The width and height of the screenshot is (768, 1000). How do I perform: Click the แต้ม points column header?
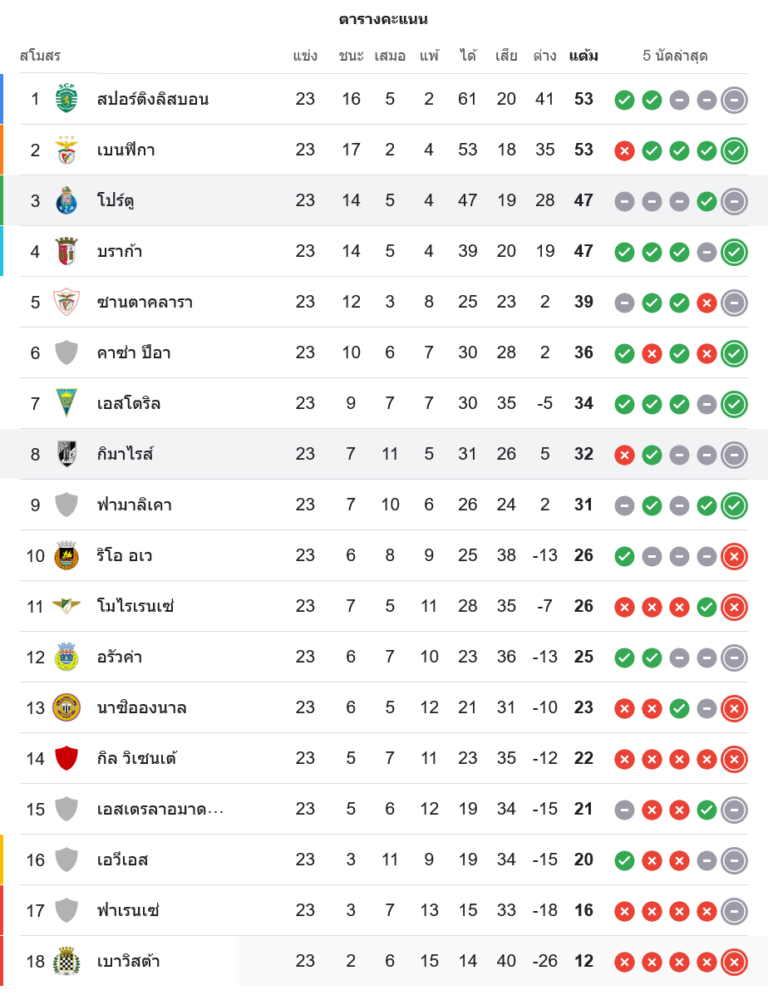click(583, 56)
